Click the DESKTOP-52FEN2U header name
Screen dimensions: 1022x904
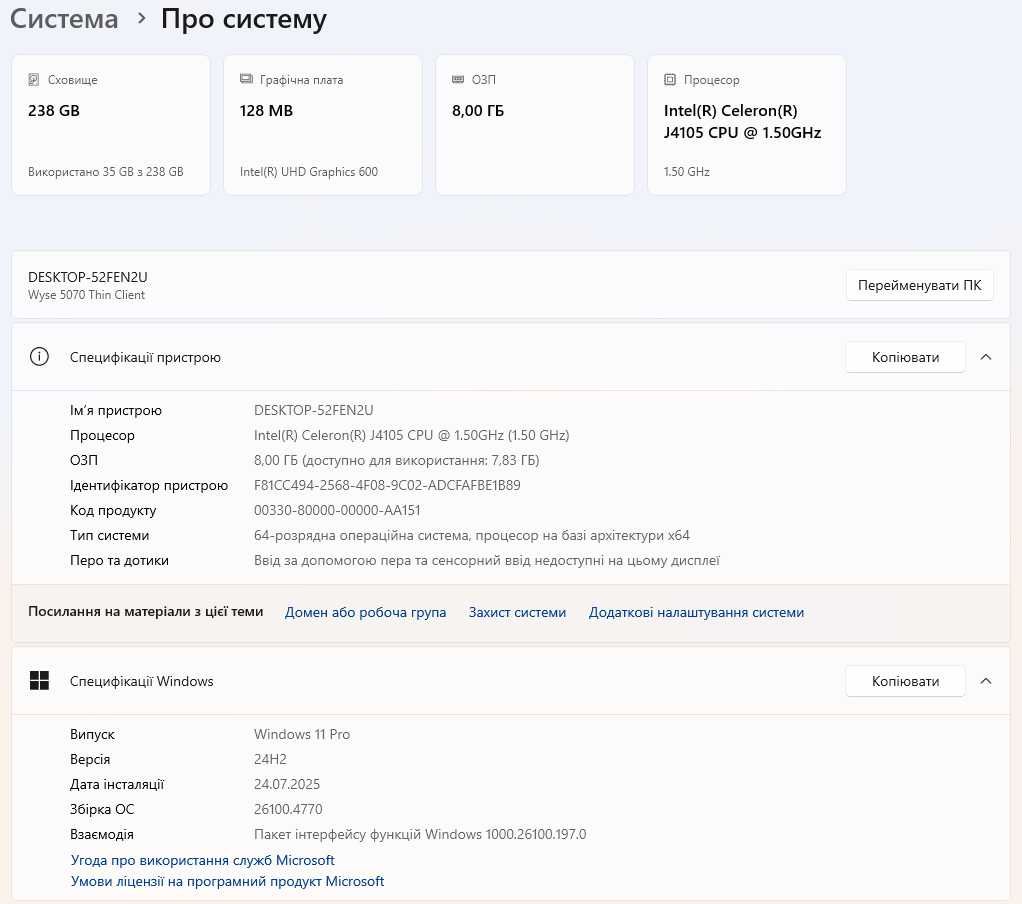pos(87,277)
